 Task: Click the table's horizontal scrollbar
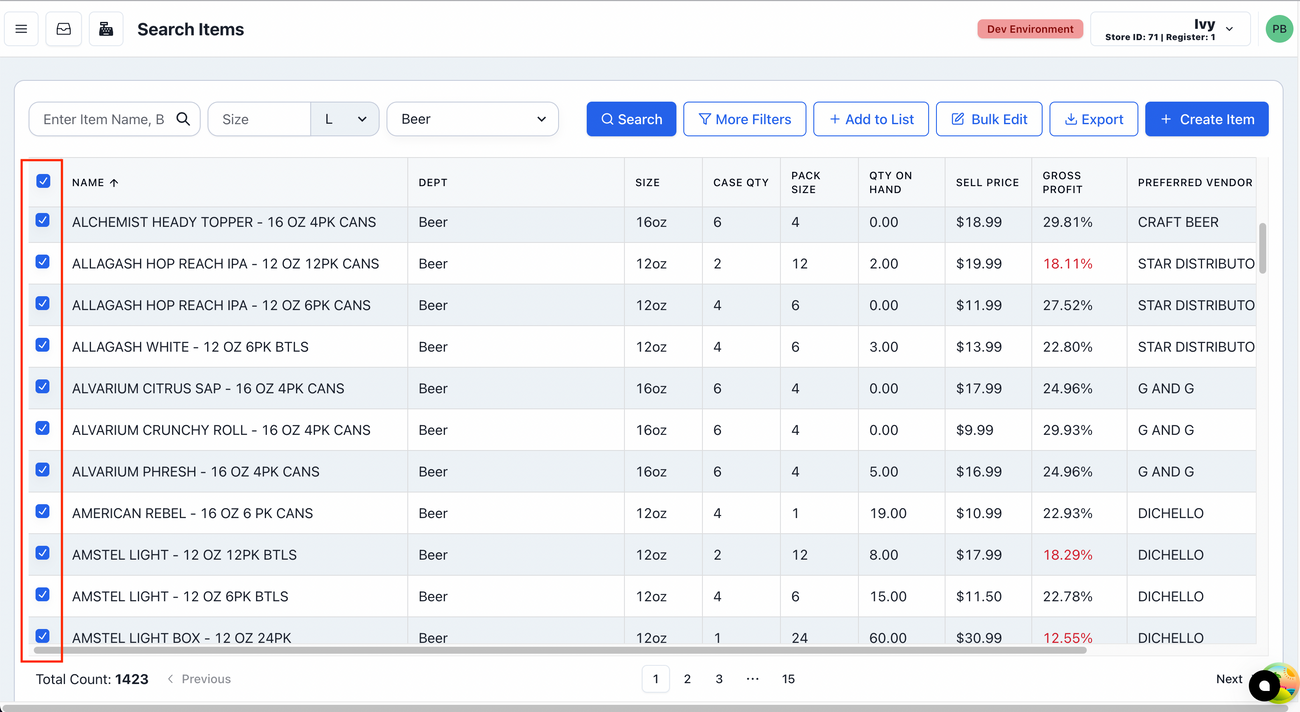[x=560, y=650]
